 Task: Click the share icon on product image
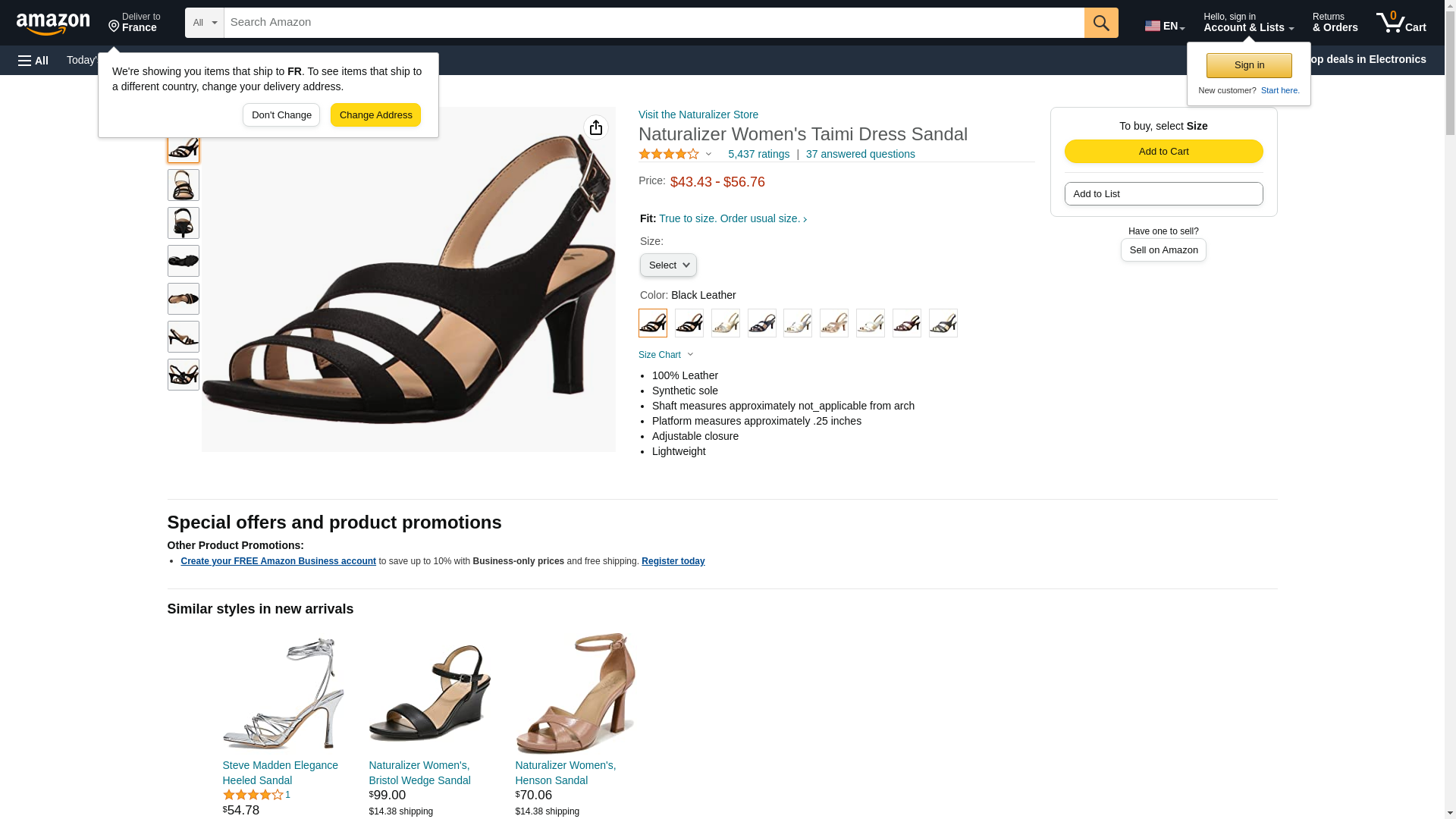[596, 127]
